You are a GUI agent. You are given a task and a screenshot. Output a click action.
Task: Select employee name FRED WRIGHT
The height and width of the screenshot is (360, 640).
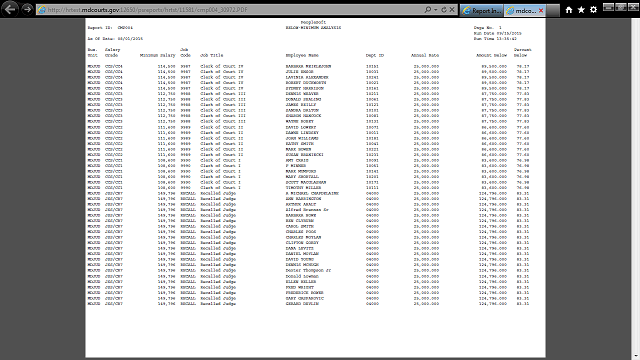pyautogui.click(x=300, y=287)
